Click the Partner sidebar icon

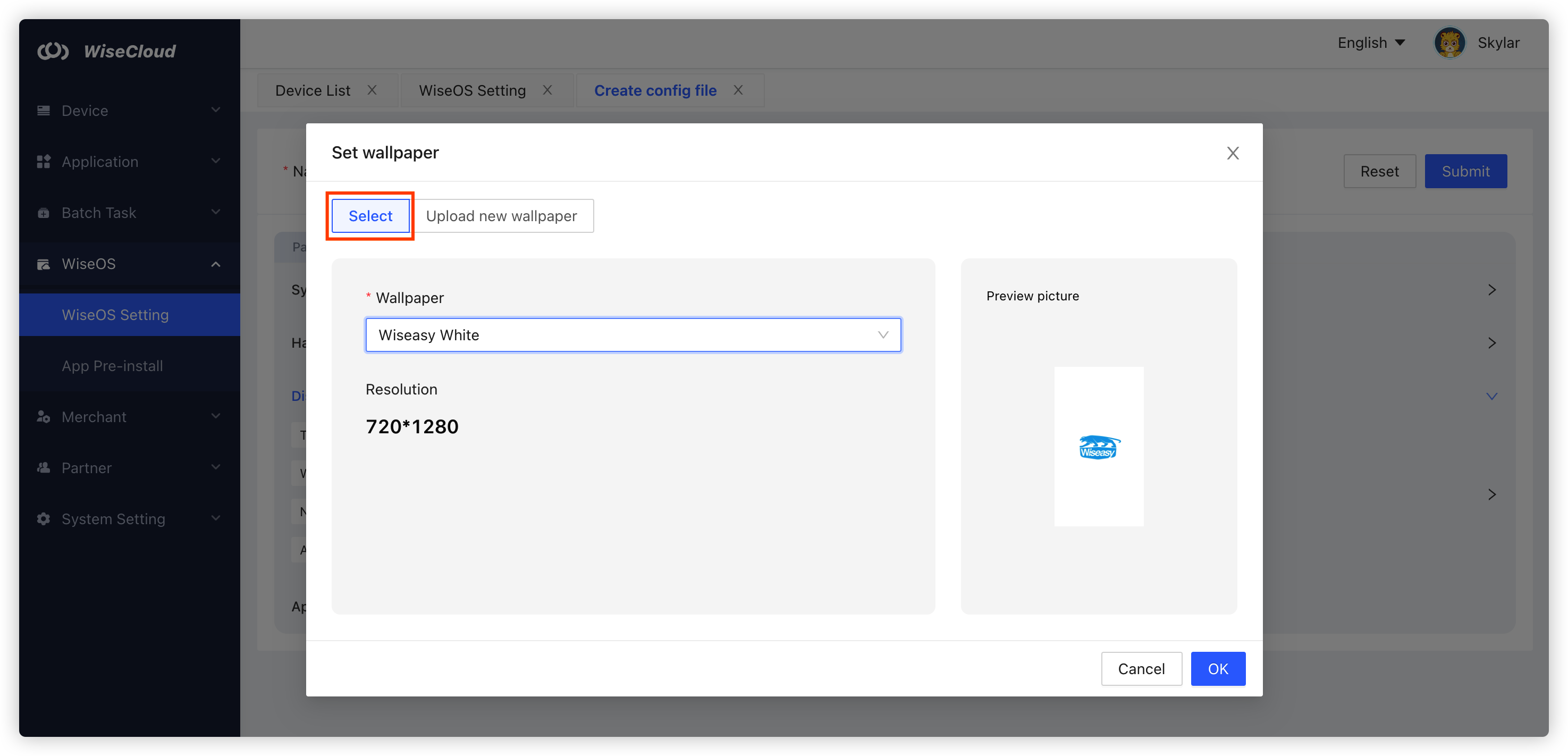(43, 468)
